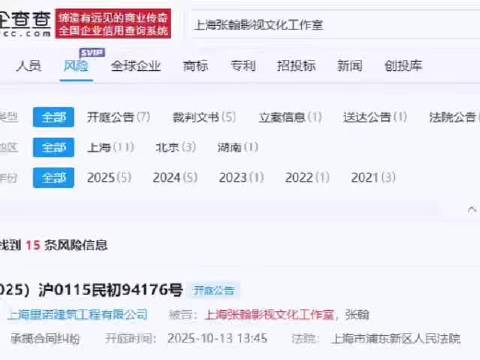
Task: Click the Qichacha site logo
Action: click(x=25, y=24)
